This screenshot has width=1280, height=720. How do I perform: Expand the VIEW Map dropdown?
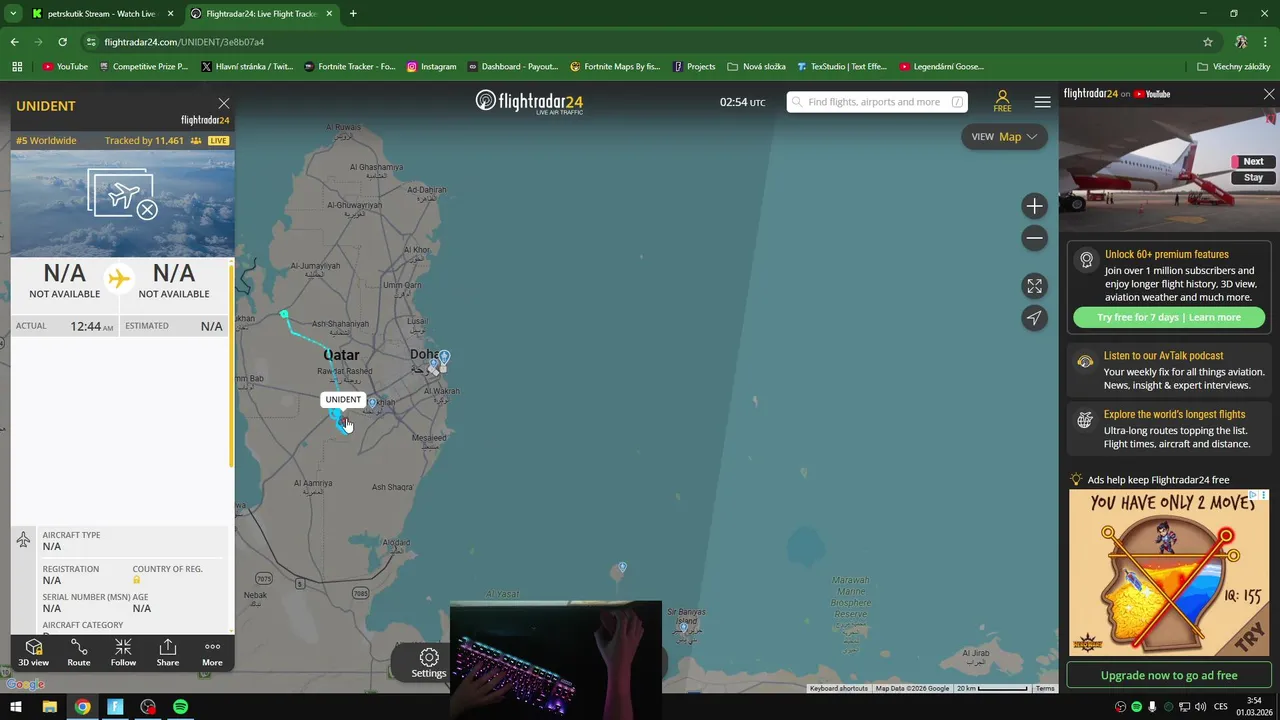1004,137
